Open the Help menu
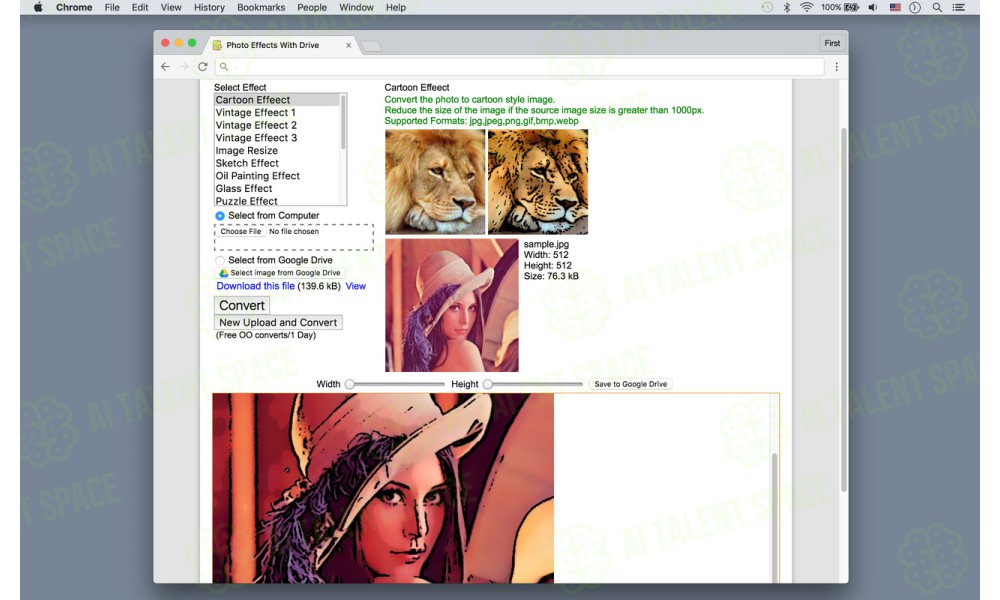 point(395,8)
